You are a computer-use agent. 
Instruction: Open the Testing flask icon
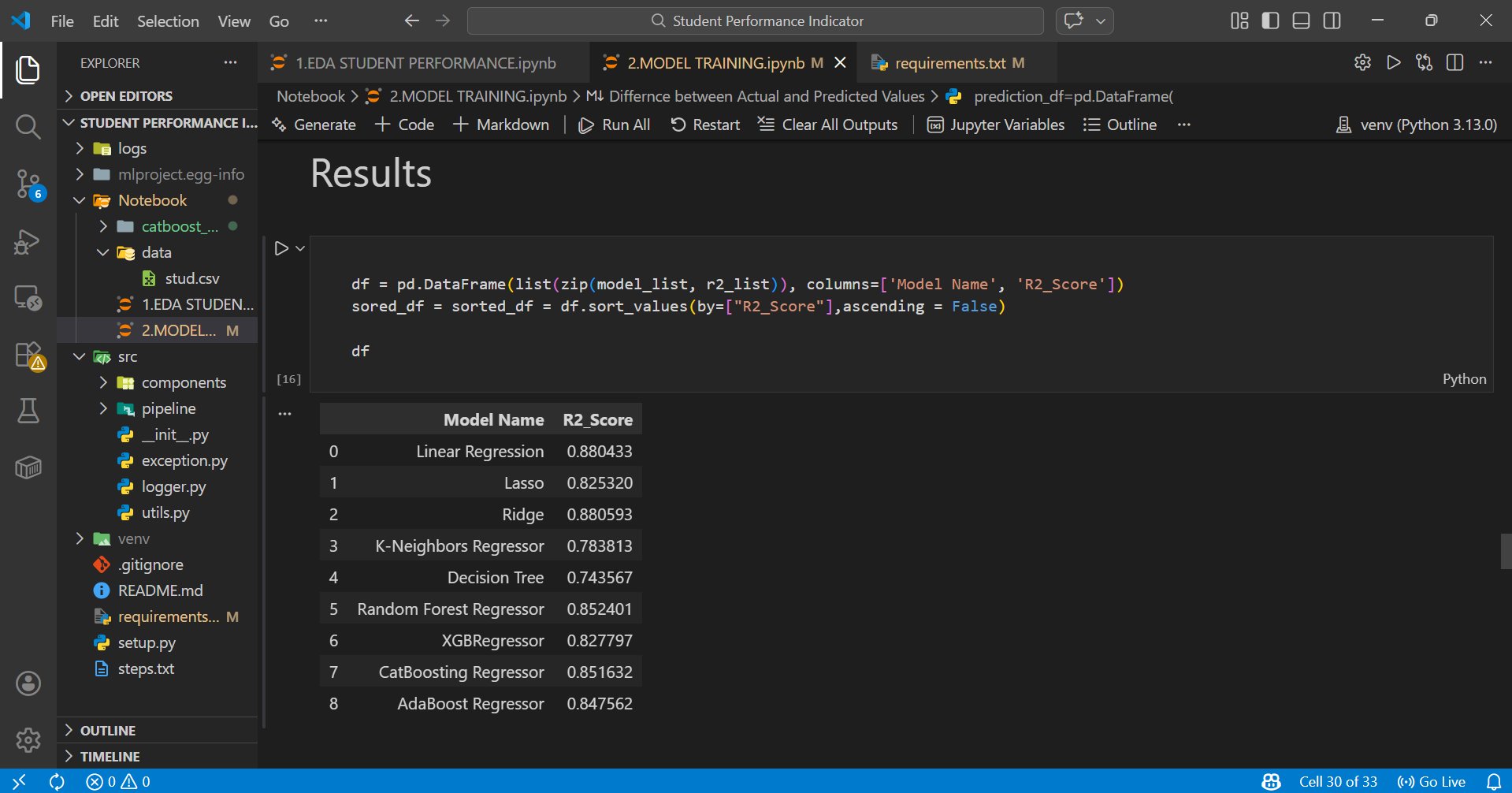coord(28,411)
